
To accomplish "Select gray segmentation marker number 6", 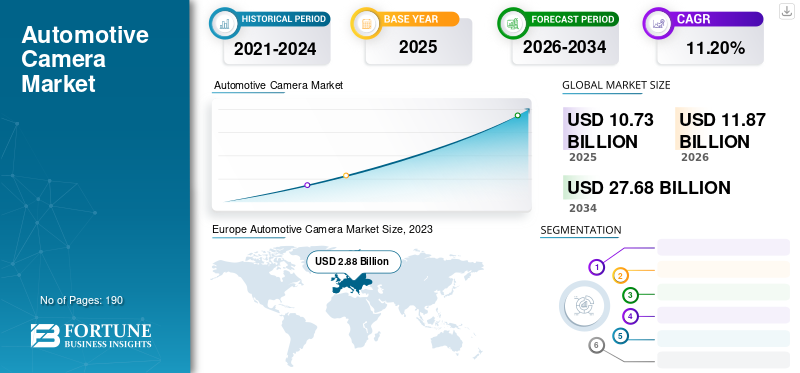I will click(596, 345).
